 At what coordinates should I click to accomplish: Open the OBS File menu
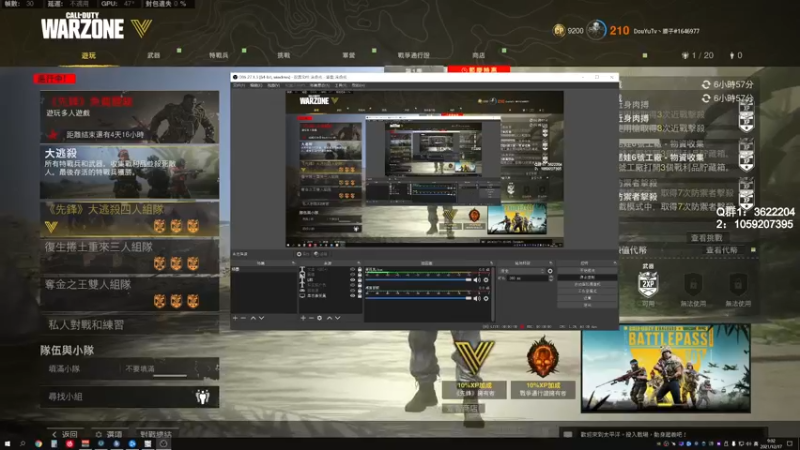[x=239, y=85]
